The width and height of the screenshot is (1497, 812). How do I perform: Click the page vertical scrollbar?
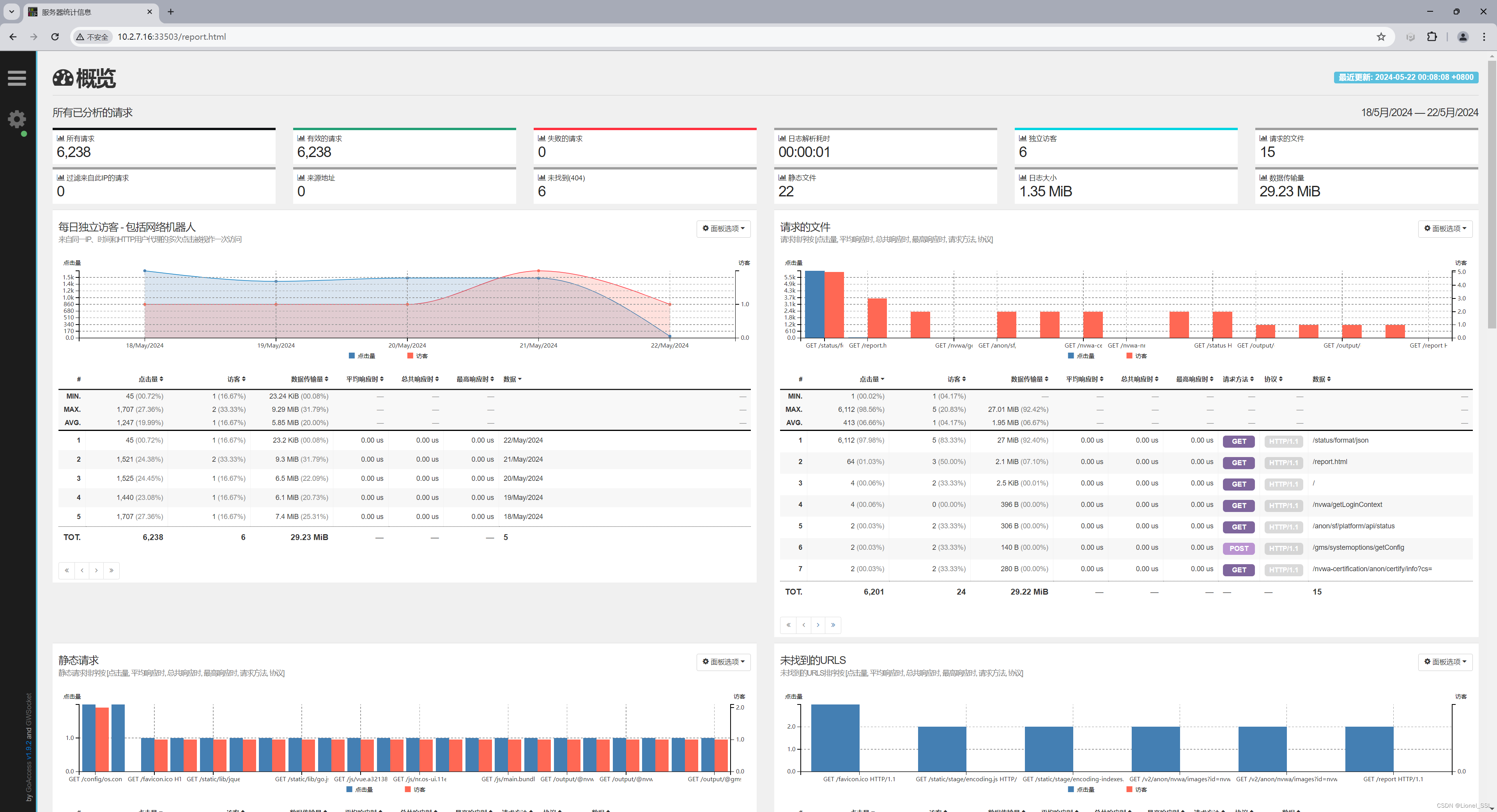pyautogui.click(x=1491, y=194)
